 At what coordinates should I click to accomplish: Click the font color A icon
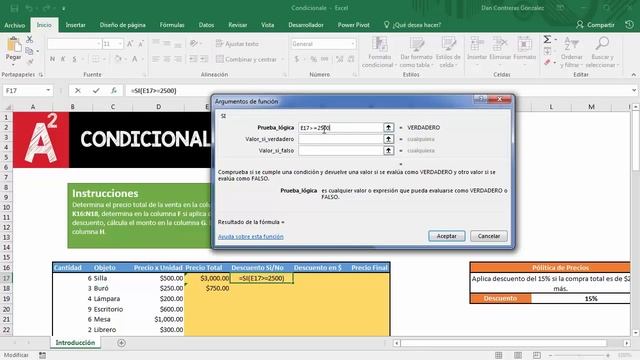point(134,59)
